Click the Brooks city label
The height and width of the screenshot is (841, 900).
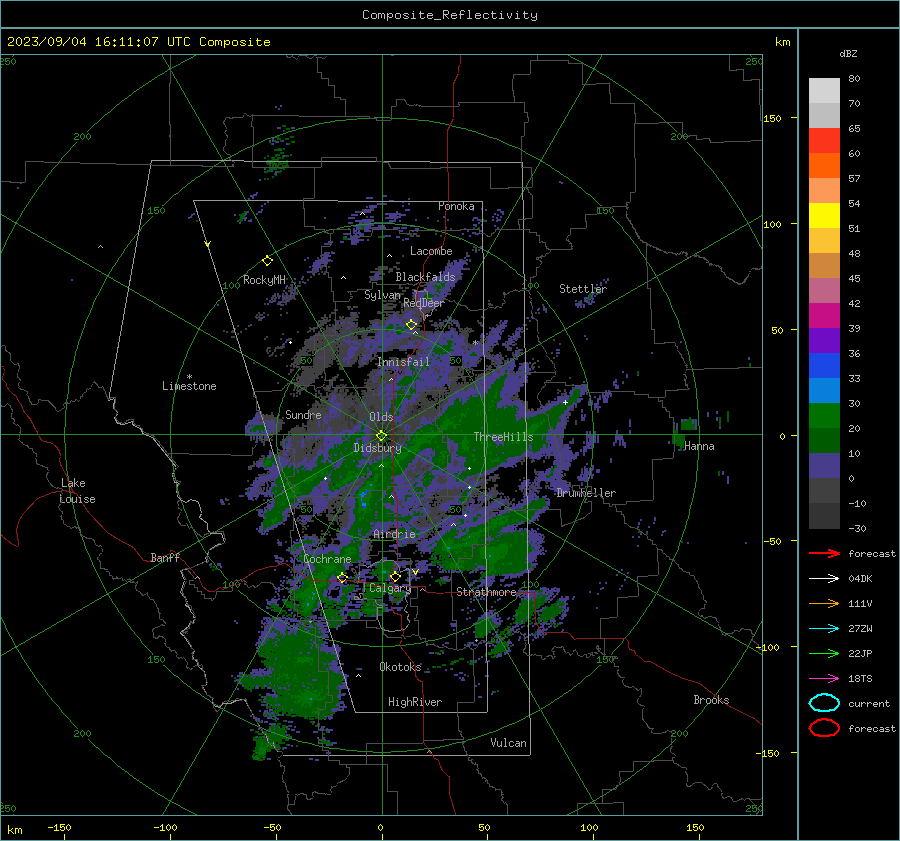(711, 700)
